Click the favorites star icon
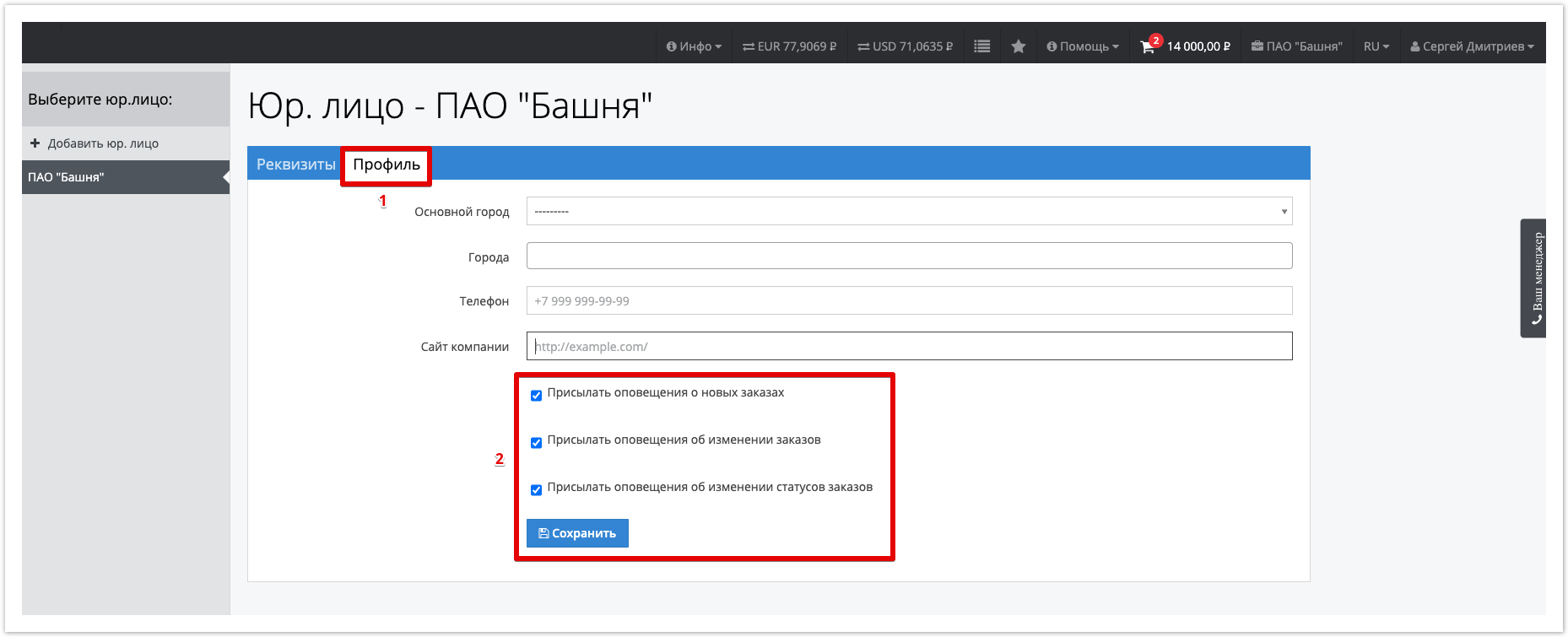 point(1019,46)
